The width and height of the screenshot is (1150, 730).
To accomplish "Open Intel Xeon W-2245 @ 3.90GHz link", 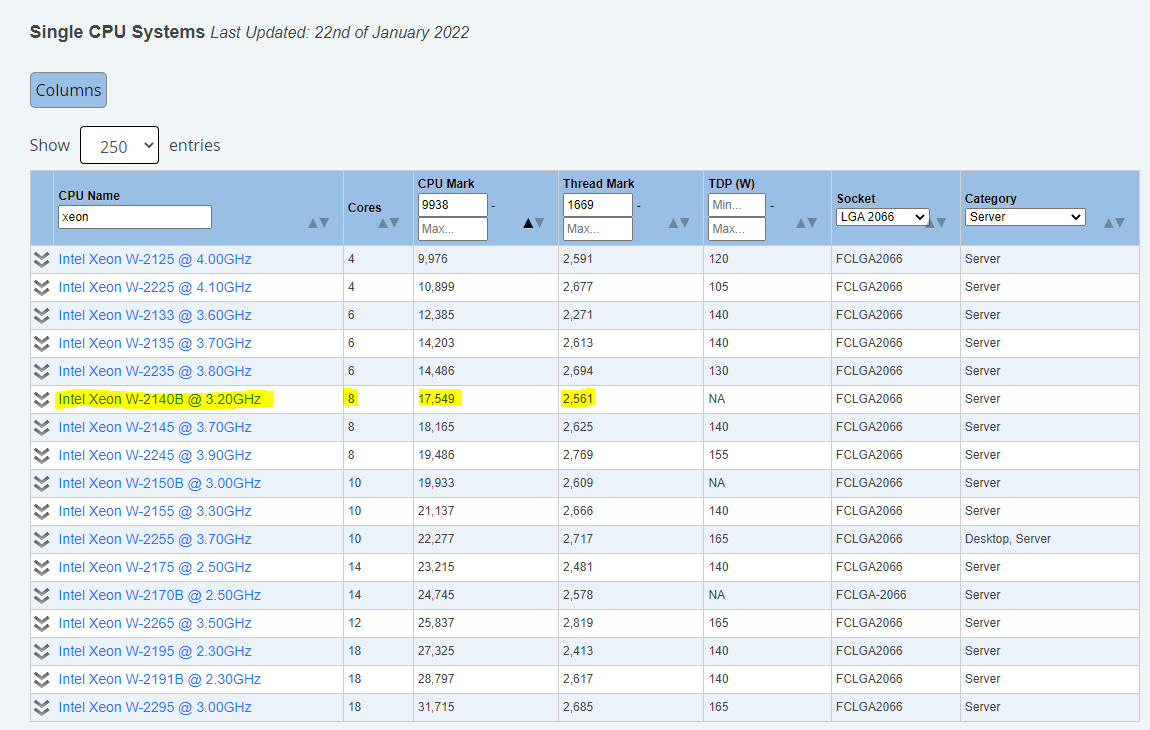I will click(x=155, y=456).
